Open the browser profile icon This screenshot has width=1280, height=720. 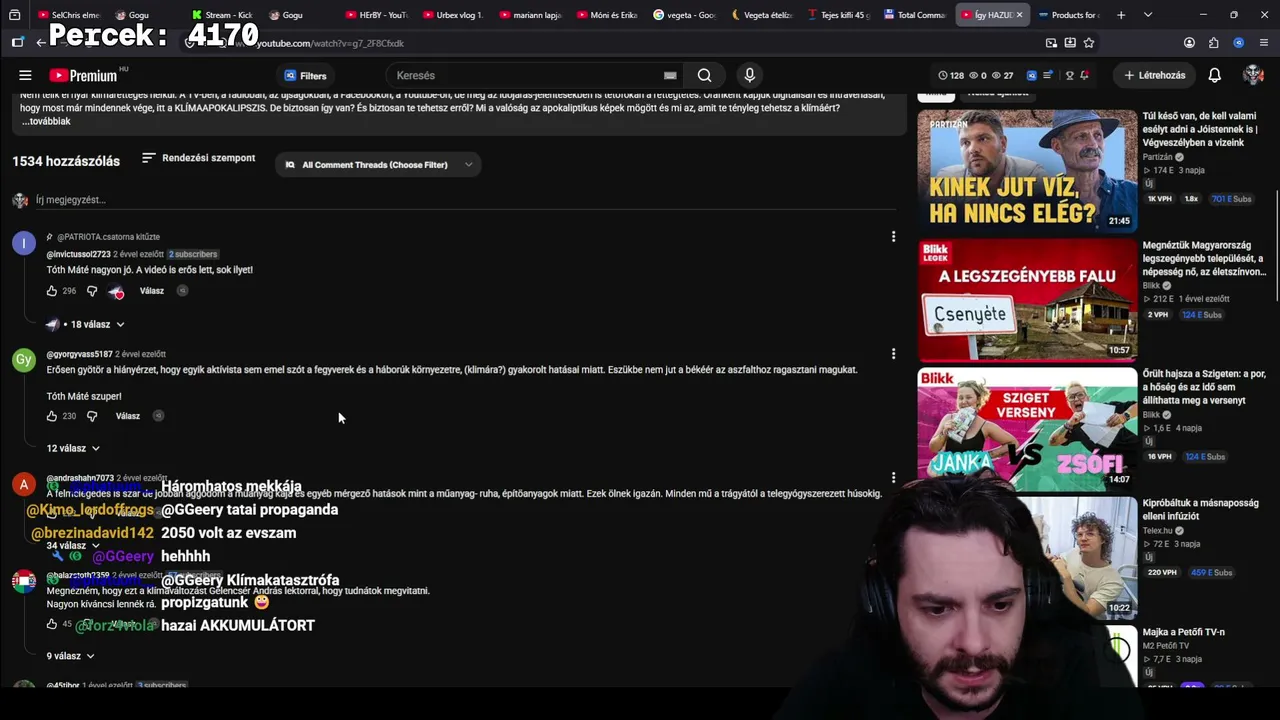click(1189, 43)
